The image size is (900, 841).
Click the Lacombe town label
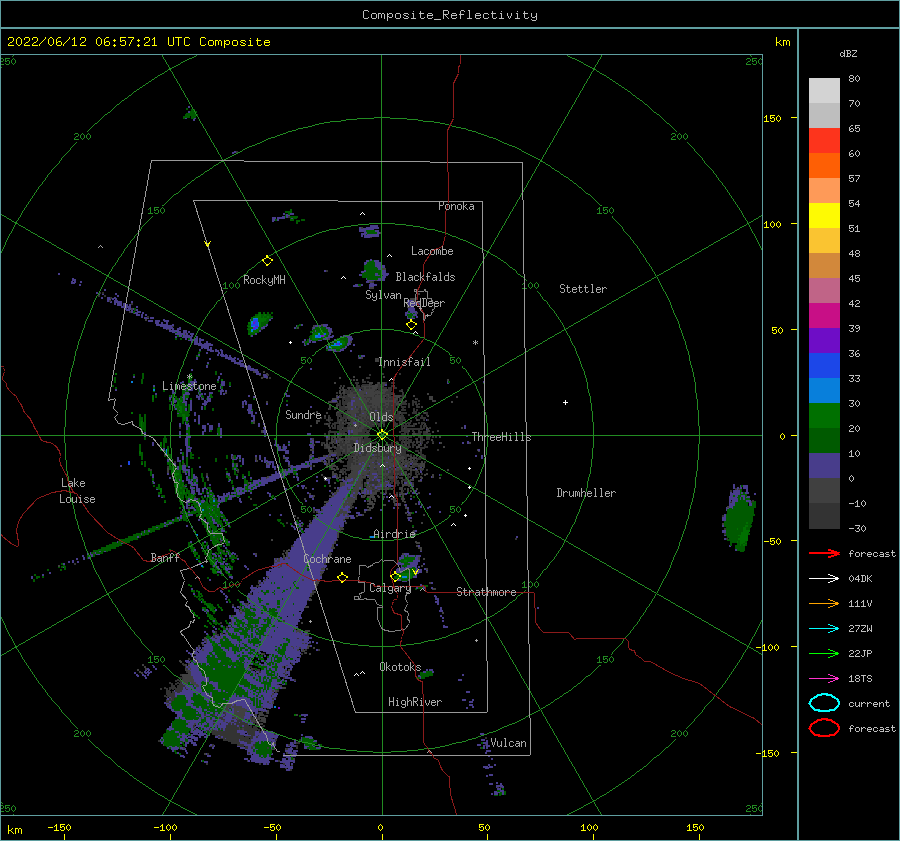(432, 251)
